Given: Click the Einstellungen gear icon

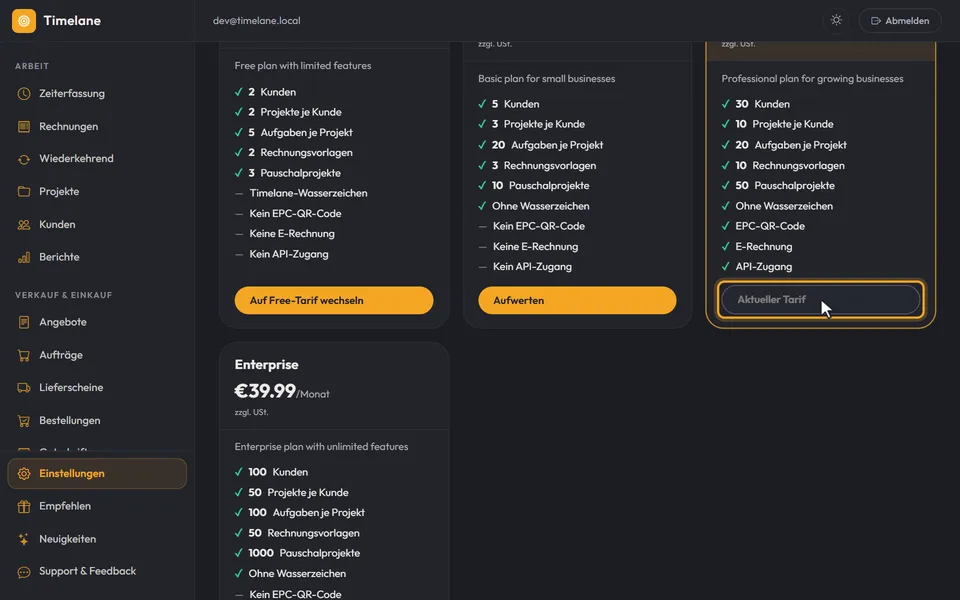Looking at the screenshot, I should (24, 474).
